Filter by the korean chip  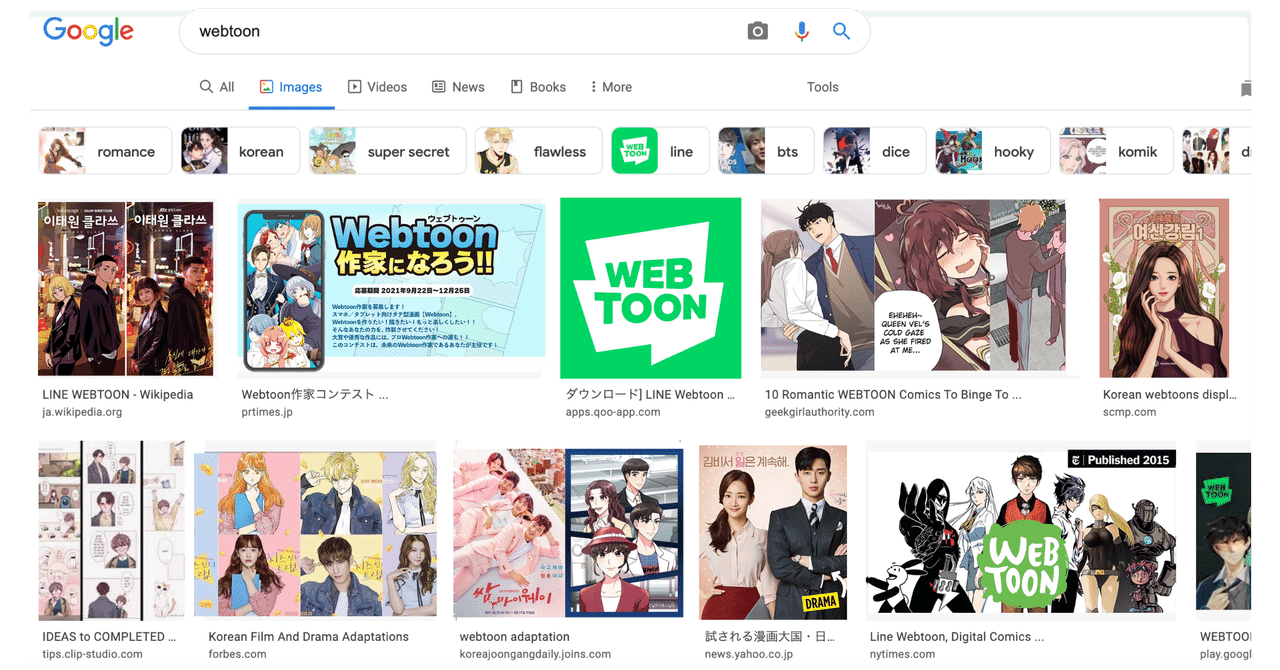[x=240, y=151]
